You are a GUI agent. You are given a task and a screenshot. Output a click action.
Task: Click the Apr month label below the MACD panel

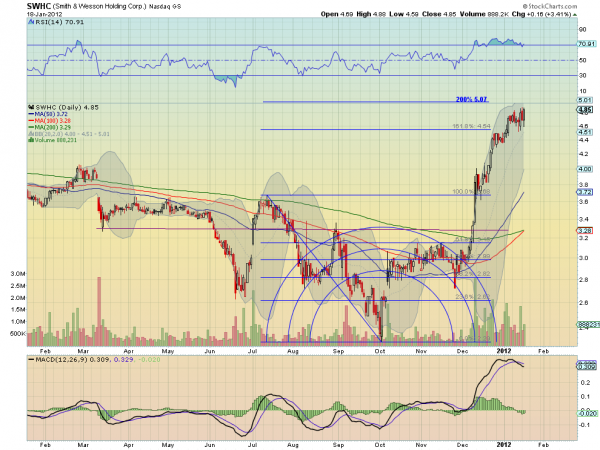coord(129,445)
